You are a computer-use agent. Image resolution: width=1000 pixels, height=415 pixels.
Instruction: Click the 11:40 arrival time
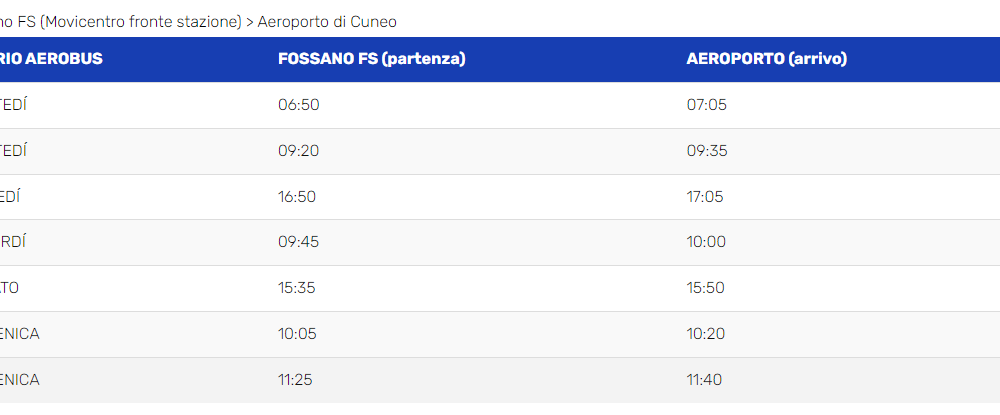tap(704, 380)
